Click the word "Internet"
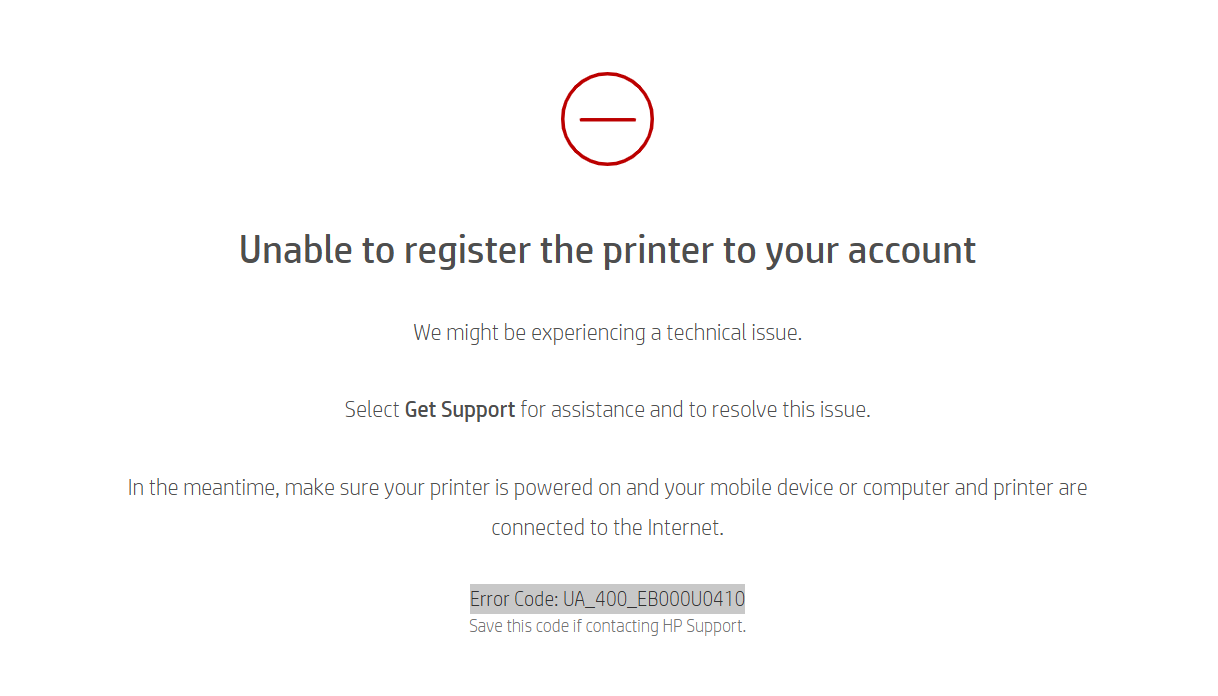The width and height of the screenshot is (1218, 696). (684, 528)
